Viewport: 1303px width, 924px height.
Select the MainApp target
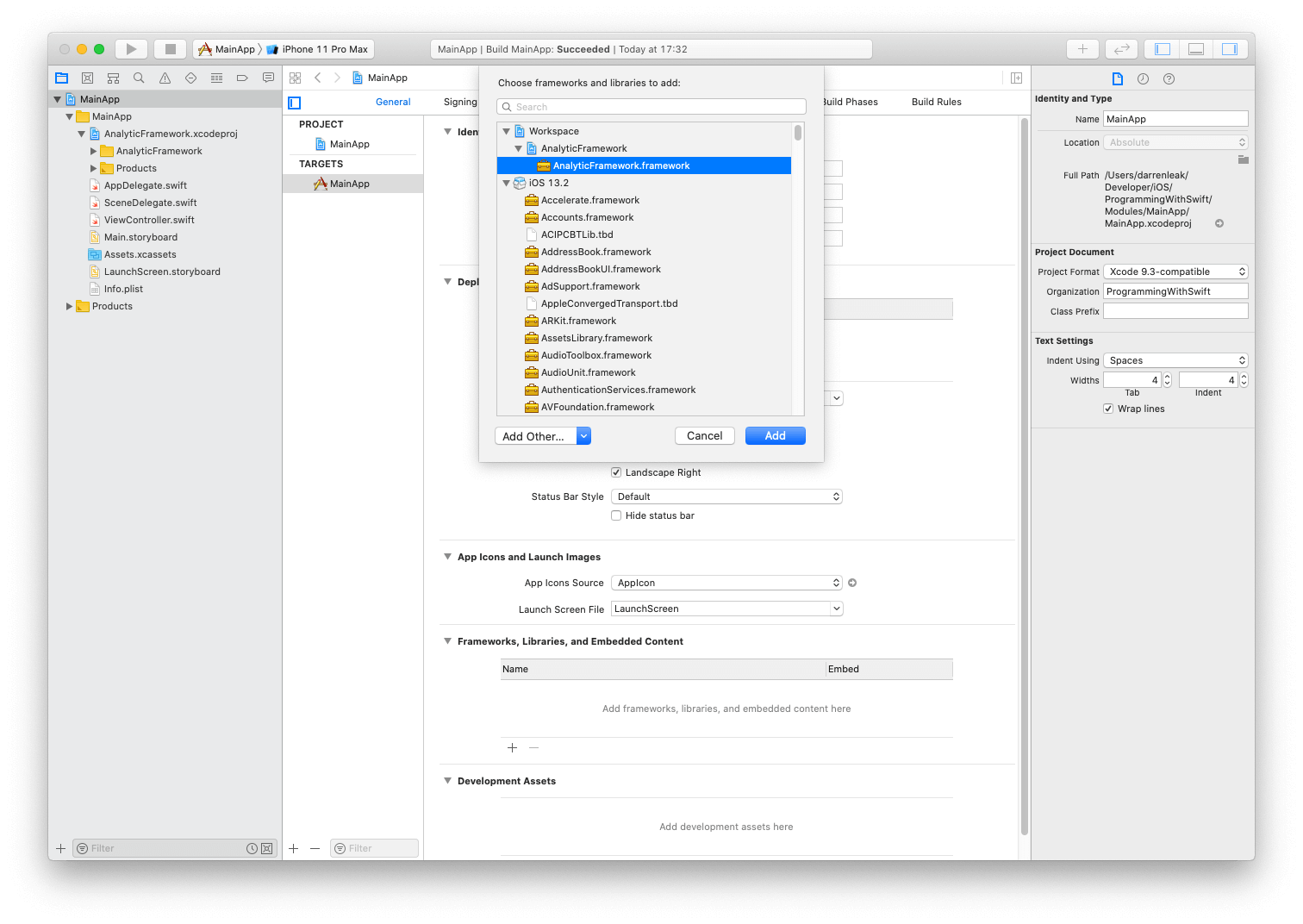pyautogui.click(x=352, y=184)
